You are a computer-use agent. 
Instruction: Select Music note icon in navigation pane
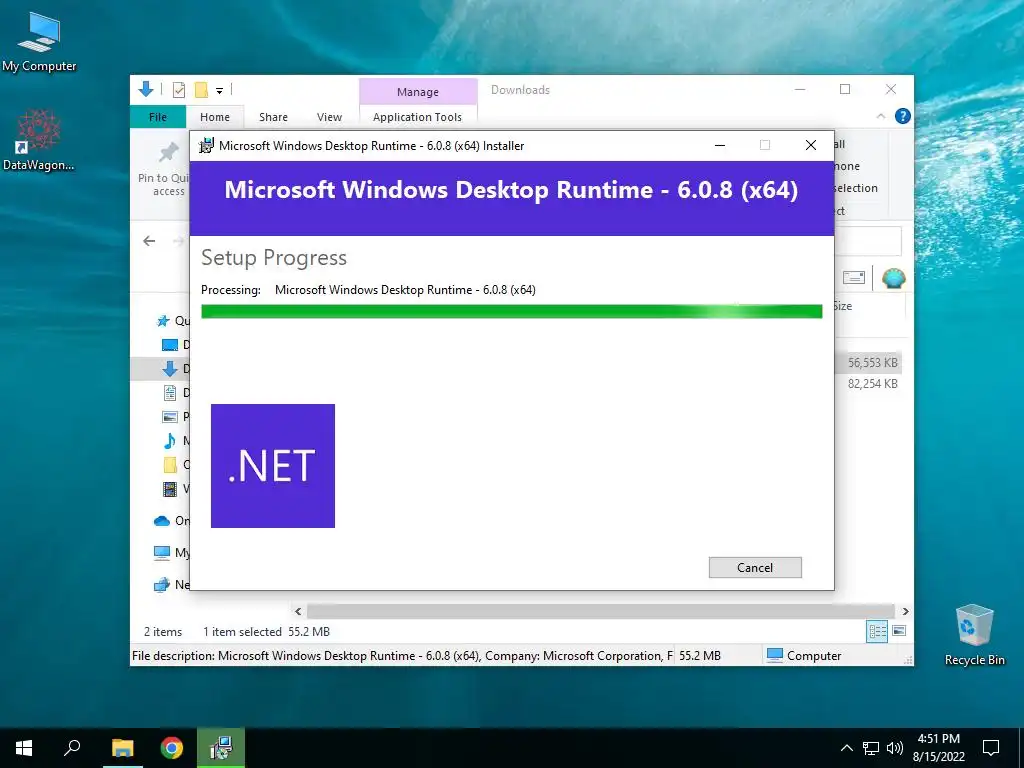tap(170, 441)
